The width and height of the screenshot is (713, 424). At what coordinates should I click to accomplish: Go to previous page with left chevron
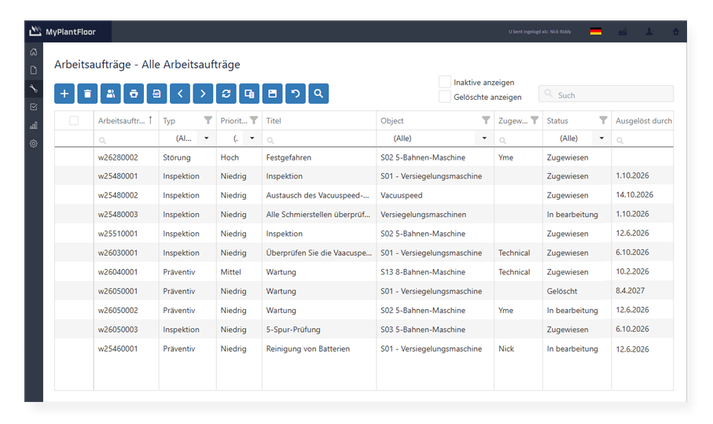click(x=180, y=94)
